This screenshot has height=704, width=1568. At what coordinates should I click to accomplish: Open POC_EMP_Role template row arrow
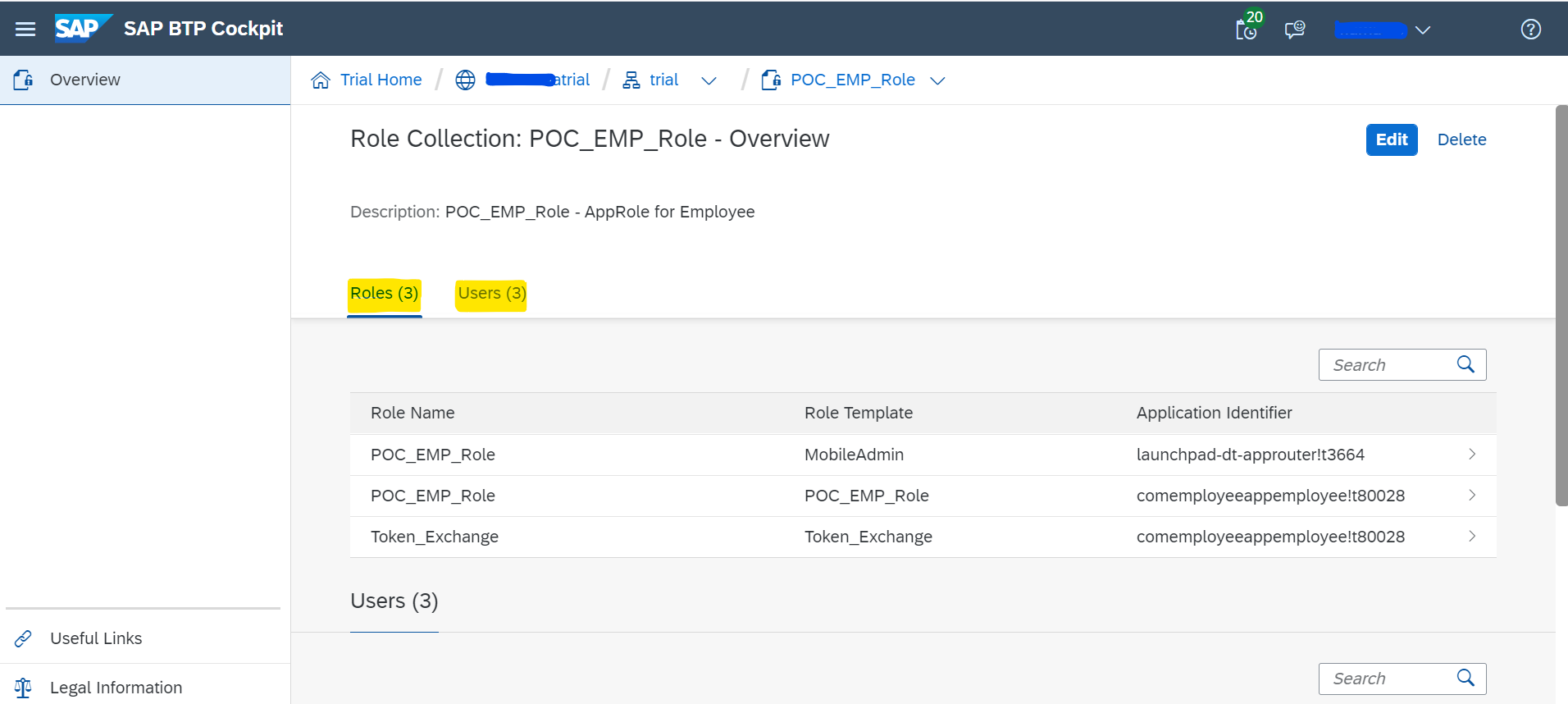1472,495
